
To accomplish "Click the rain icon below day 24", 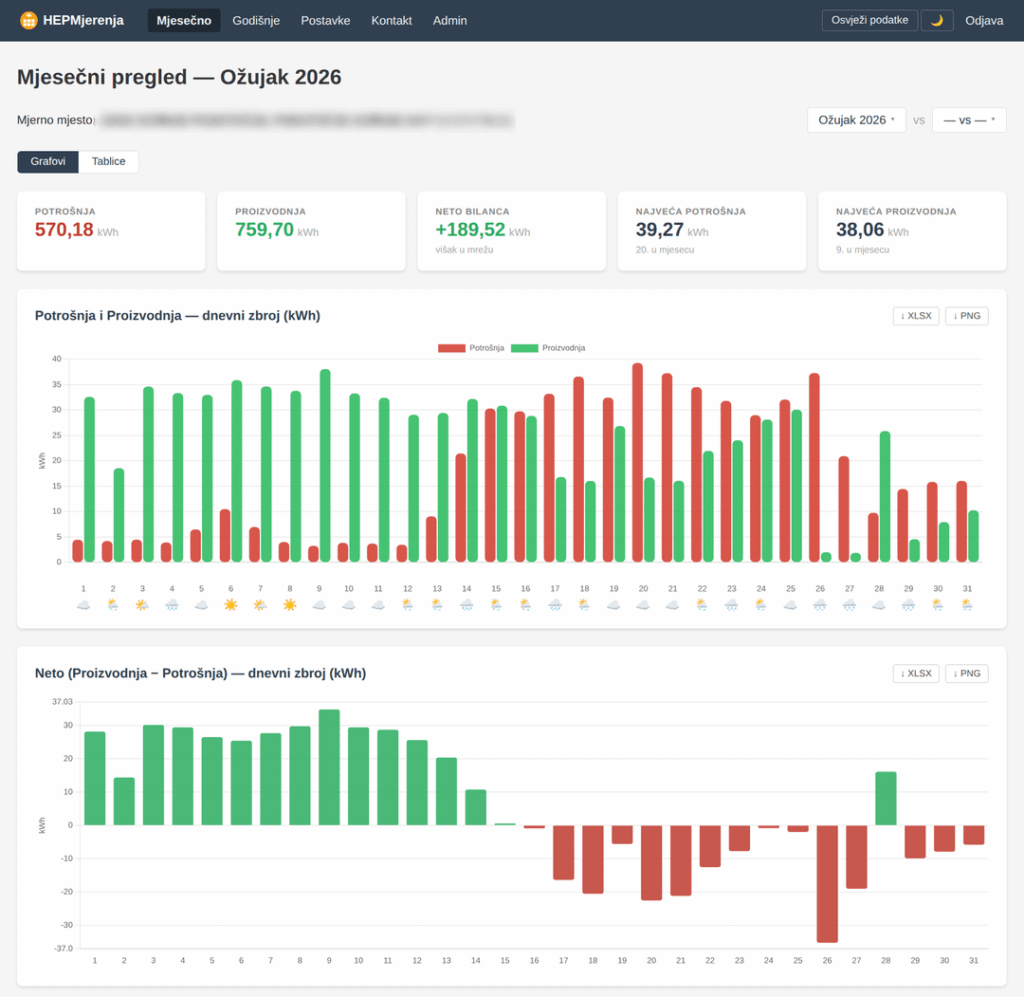I will [760, 604].
